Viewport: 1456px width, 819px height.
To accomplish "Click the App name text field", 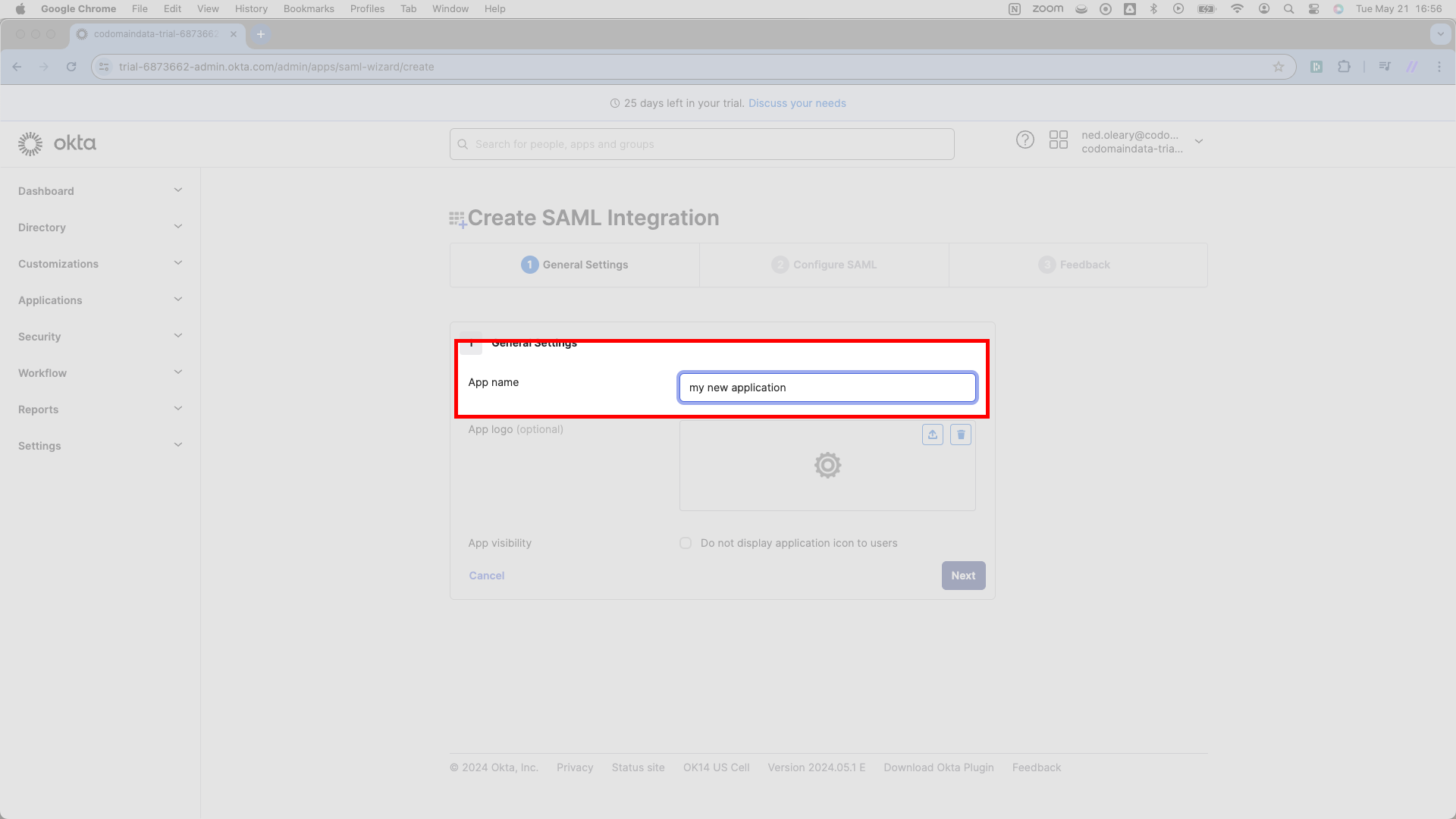I will pyautogui.click(x=827, y=388).
